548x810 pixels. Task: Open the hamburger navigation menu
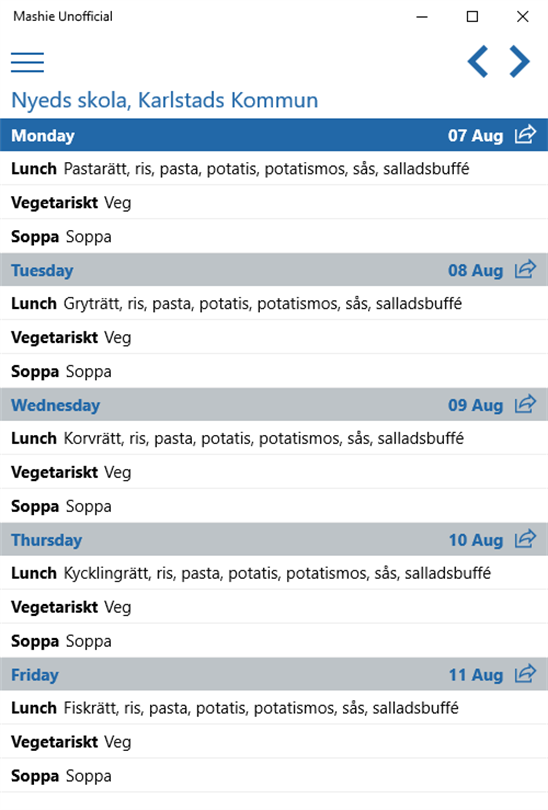(x=27, y=62)
